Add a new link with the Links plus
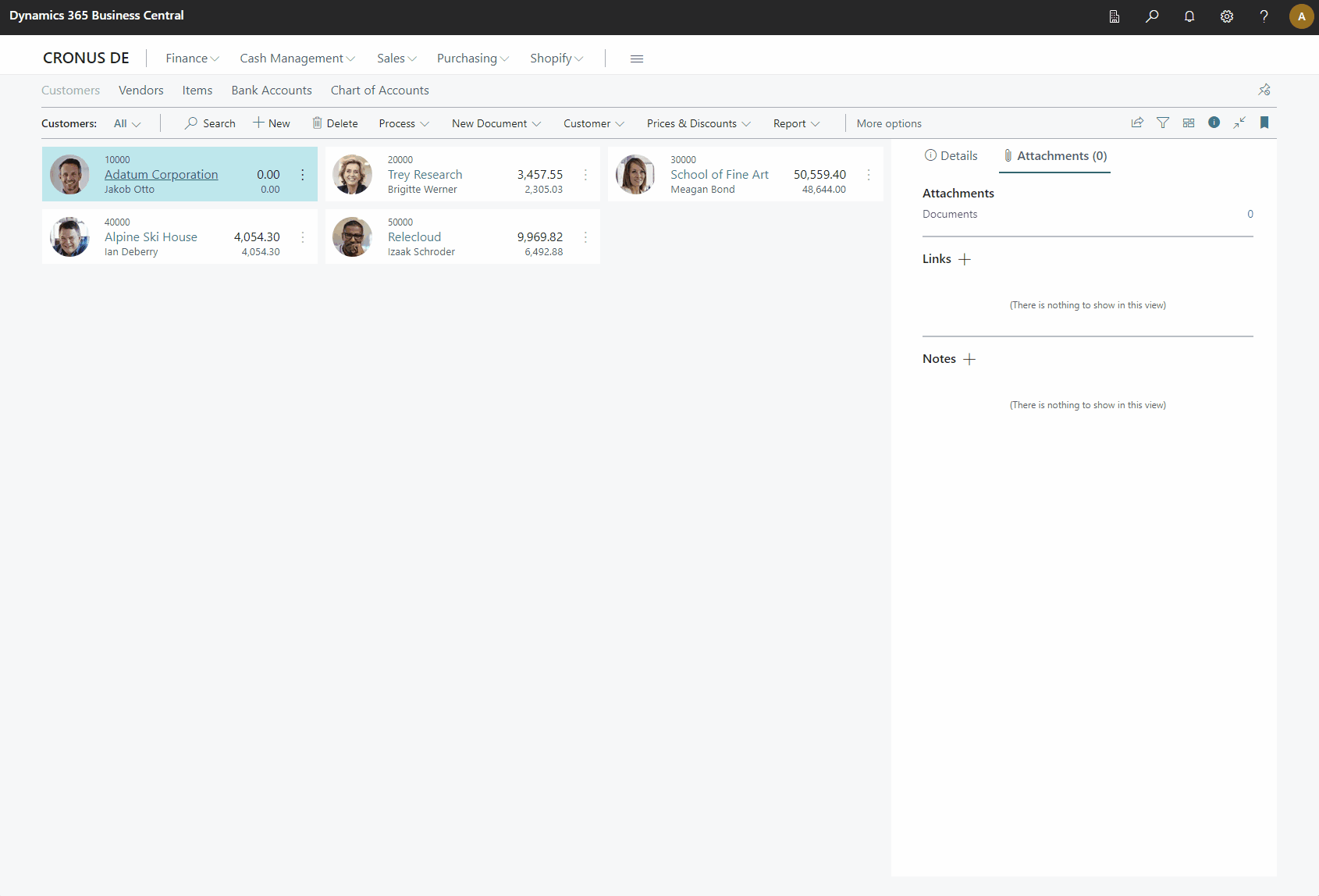 pos(965,259)
